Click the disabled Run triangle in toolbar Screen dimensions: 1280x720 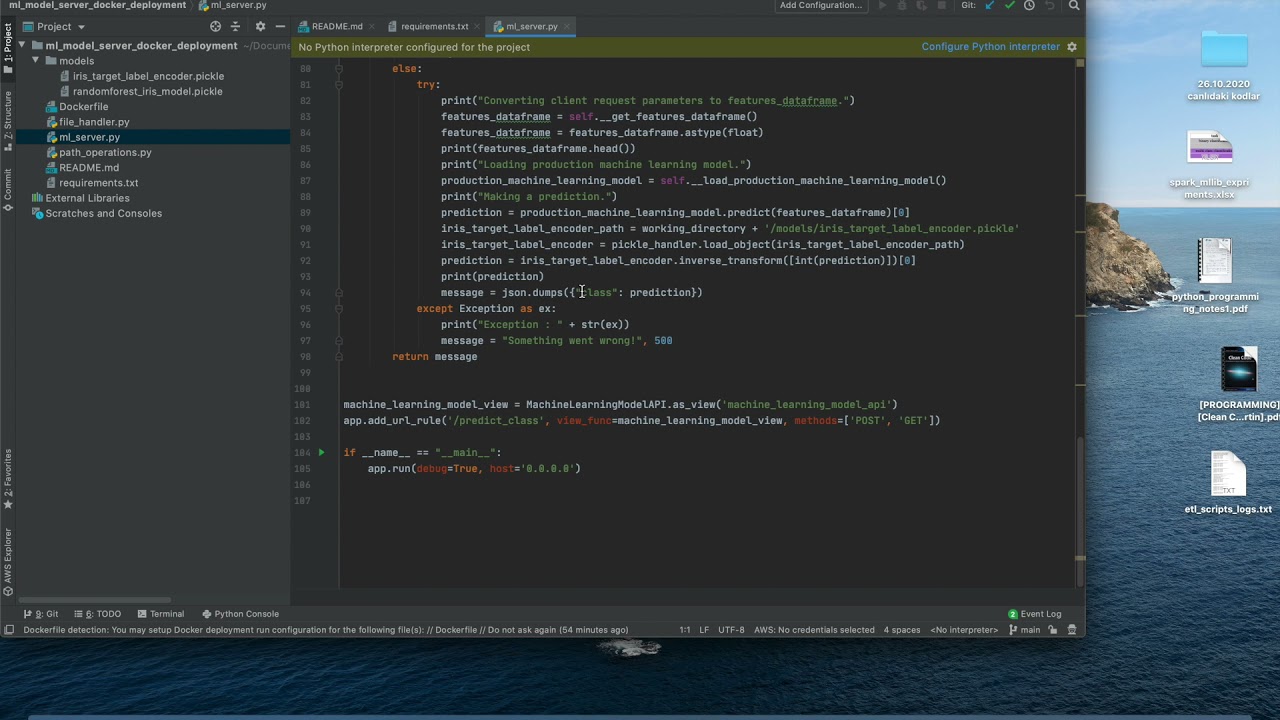882,5
